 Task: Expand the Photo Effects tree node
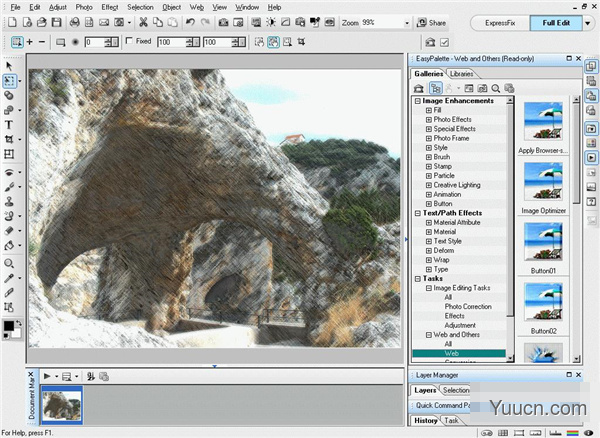point(429,120)
